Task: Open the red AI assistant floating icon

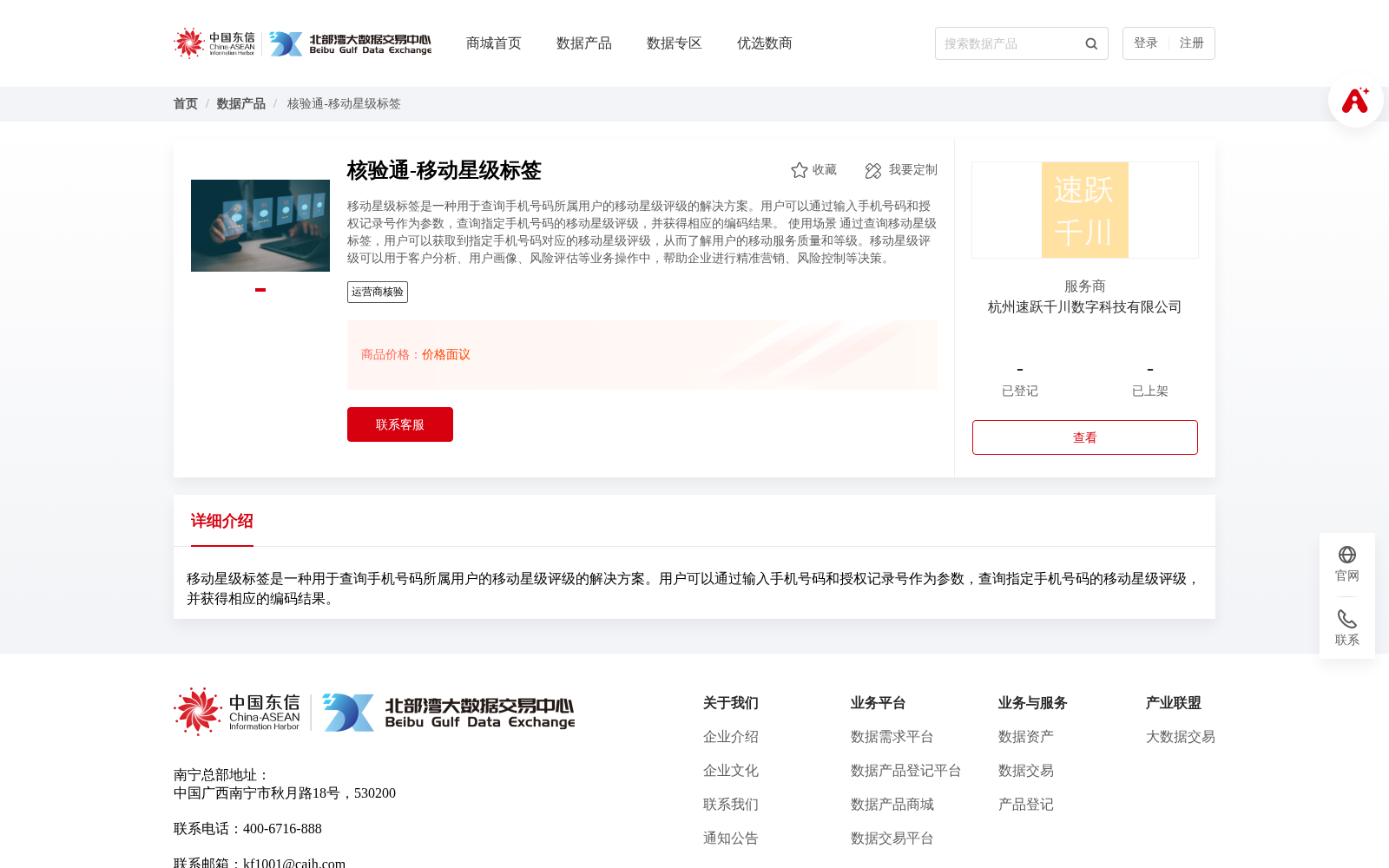Action: click(x=1355, y=101)
